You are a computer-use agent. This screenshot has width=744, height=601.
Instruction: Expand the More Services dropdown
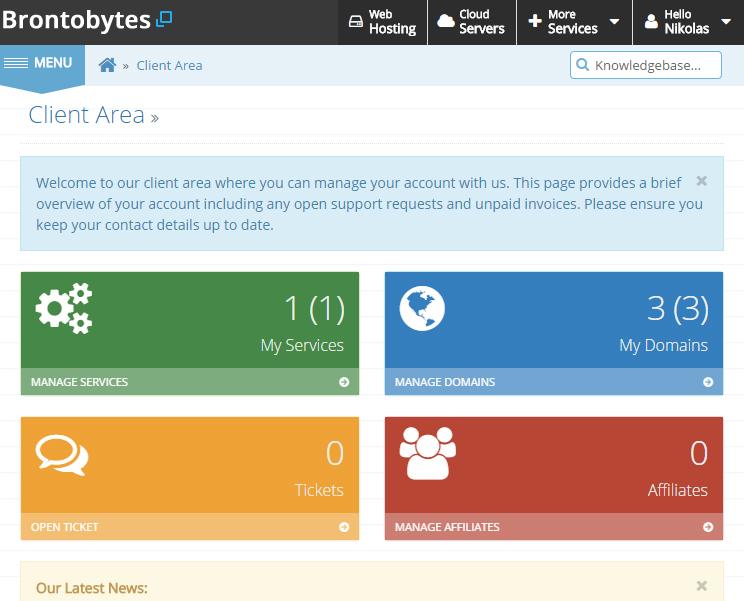click(x=574, y=22)
